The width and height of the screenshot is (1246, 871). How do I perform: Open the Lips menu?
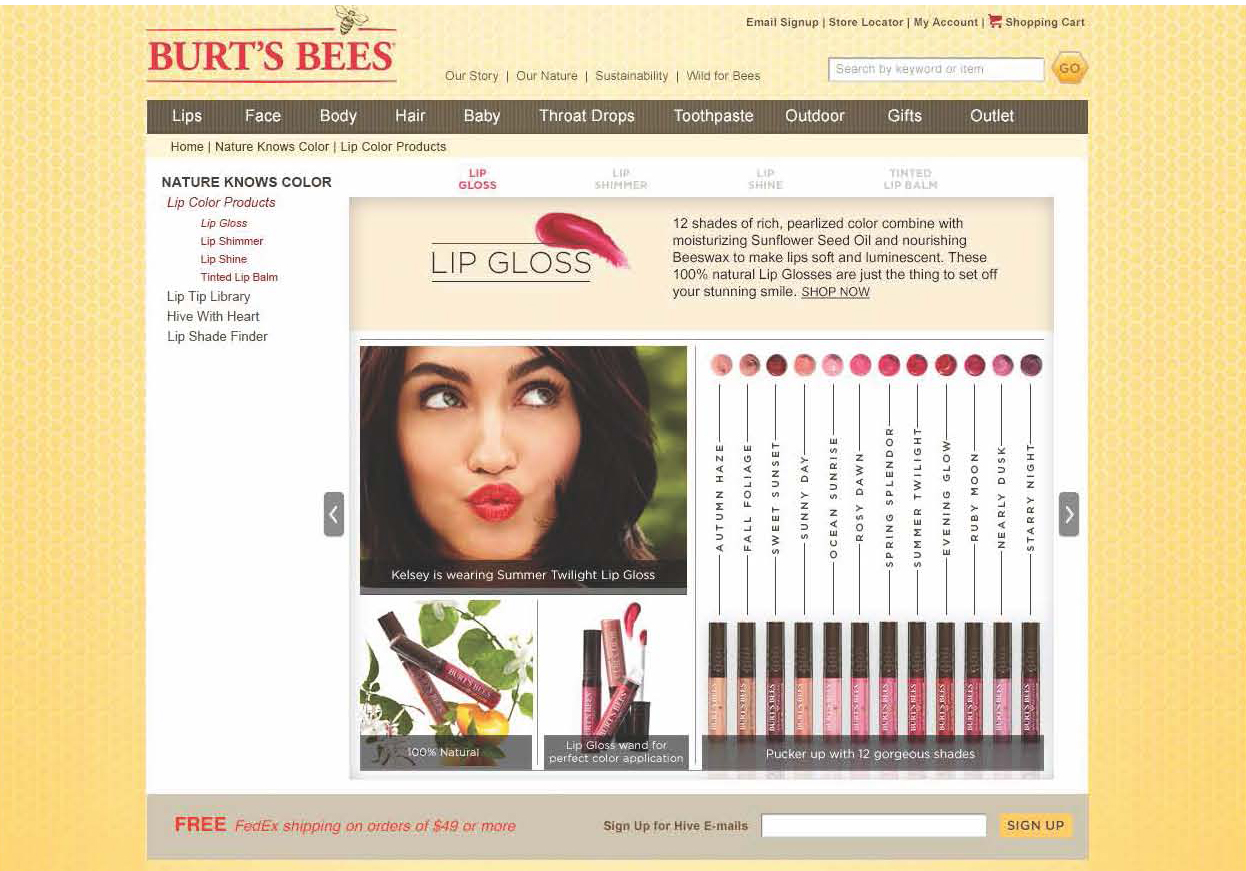pyautogui.click(x=187, y=116)
